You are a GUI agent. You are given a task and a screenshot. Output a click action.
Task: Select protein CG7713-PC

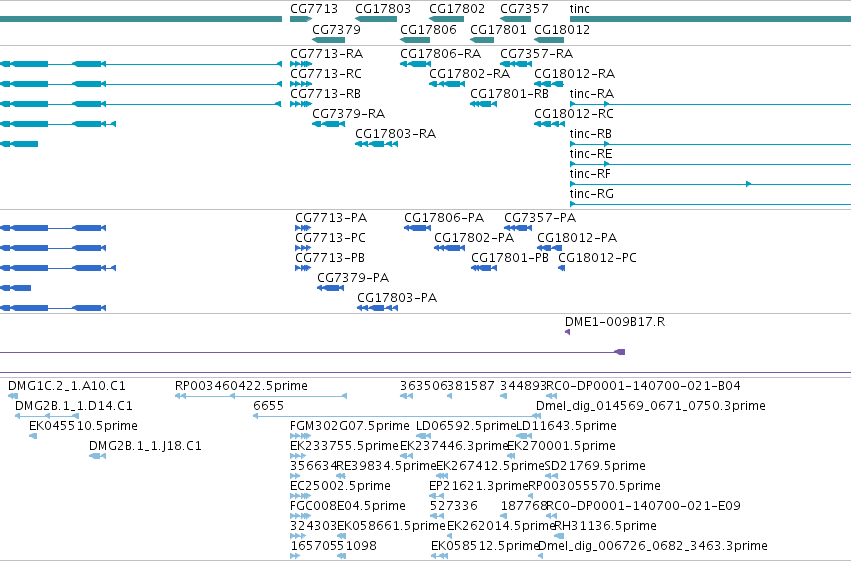(x=331, y=238)
